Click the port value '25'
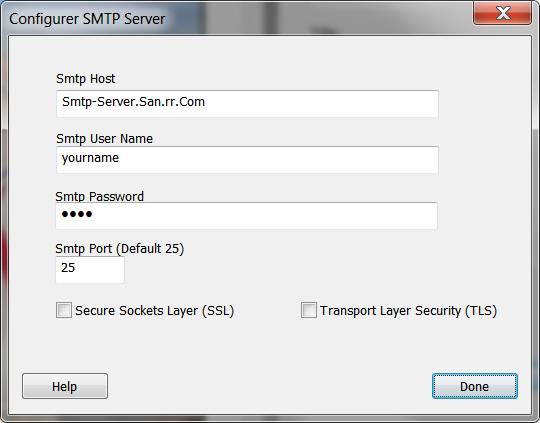540x423 pixels. [x=68, y=268]
